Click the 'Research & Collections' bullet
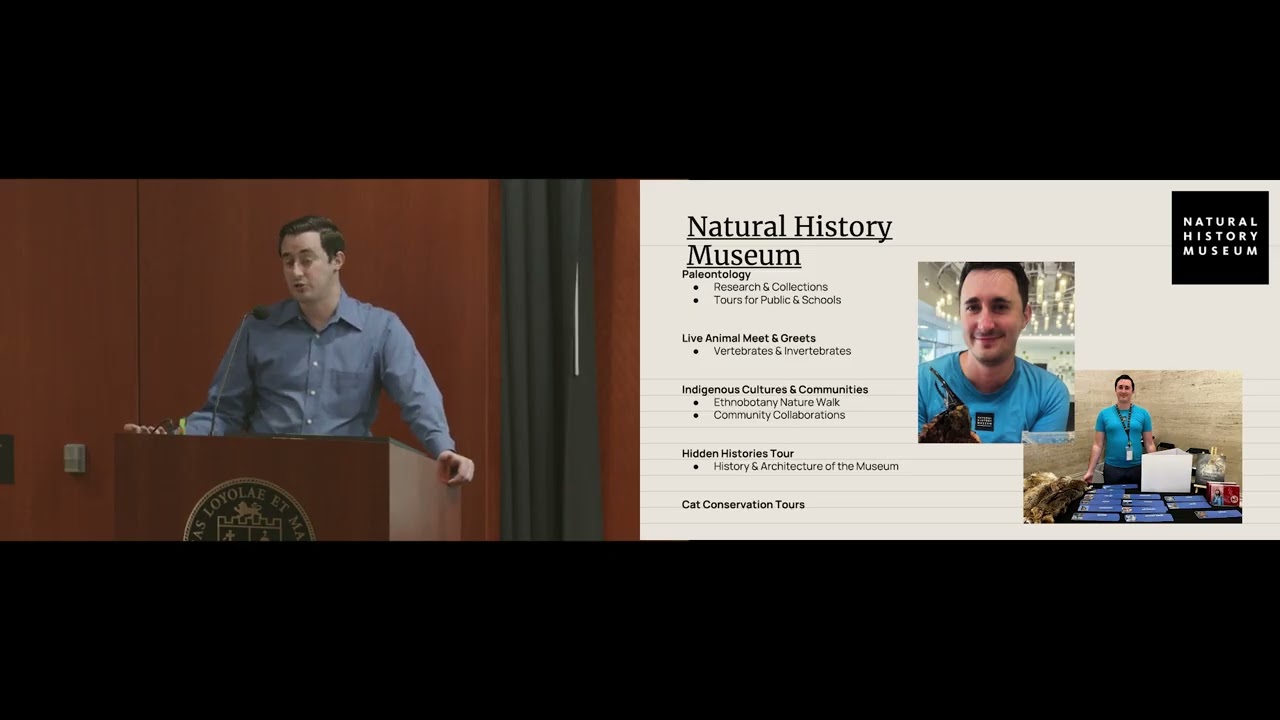 (x=770, y=287)
